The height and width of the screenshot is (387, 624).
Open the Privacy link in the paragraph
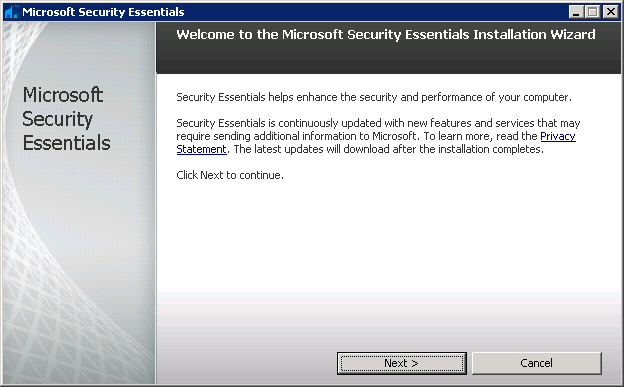(x=558, y=136)
